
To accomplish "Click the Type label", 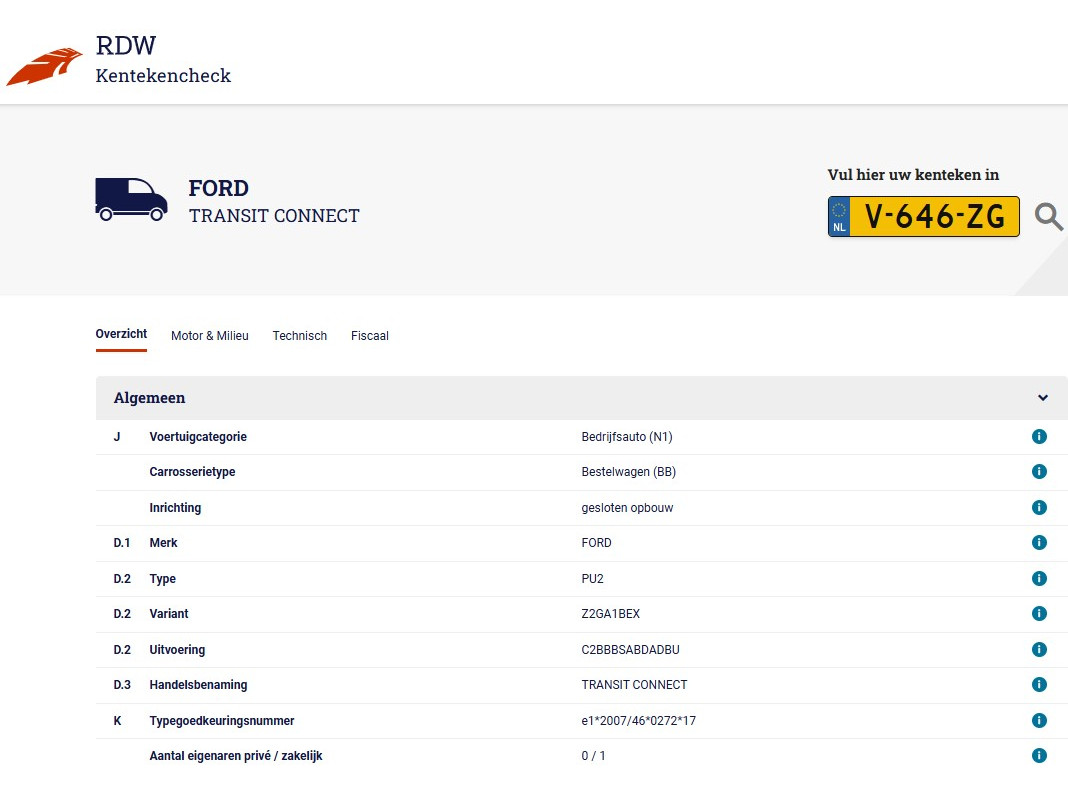I will tap(163, 579).
